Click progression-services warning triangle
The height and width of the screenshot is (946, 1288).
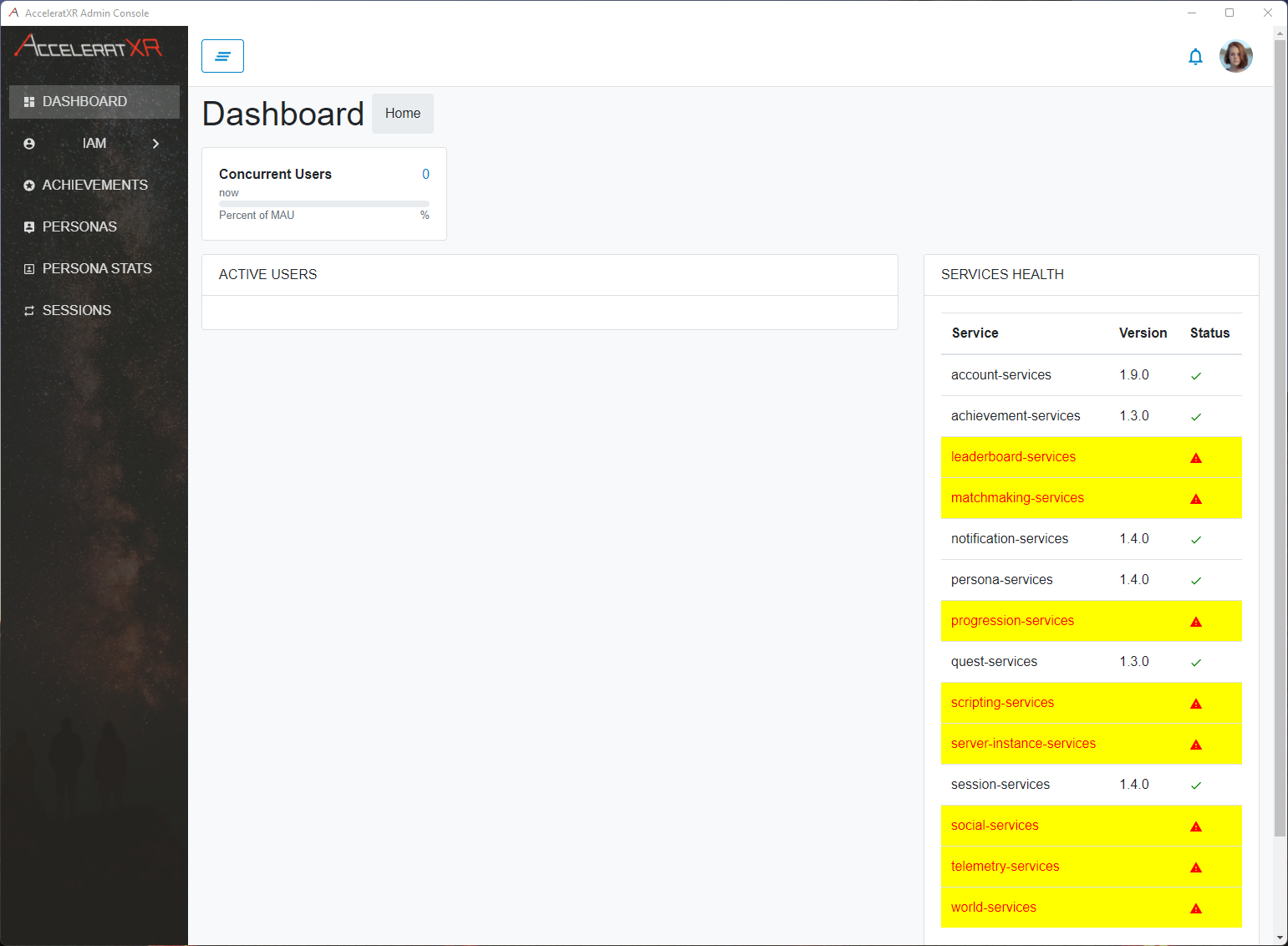(x=1196, y=622)
